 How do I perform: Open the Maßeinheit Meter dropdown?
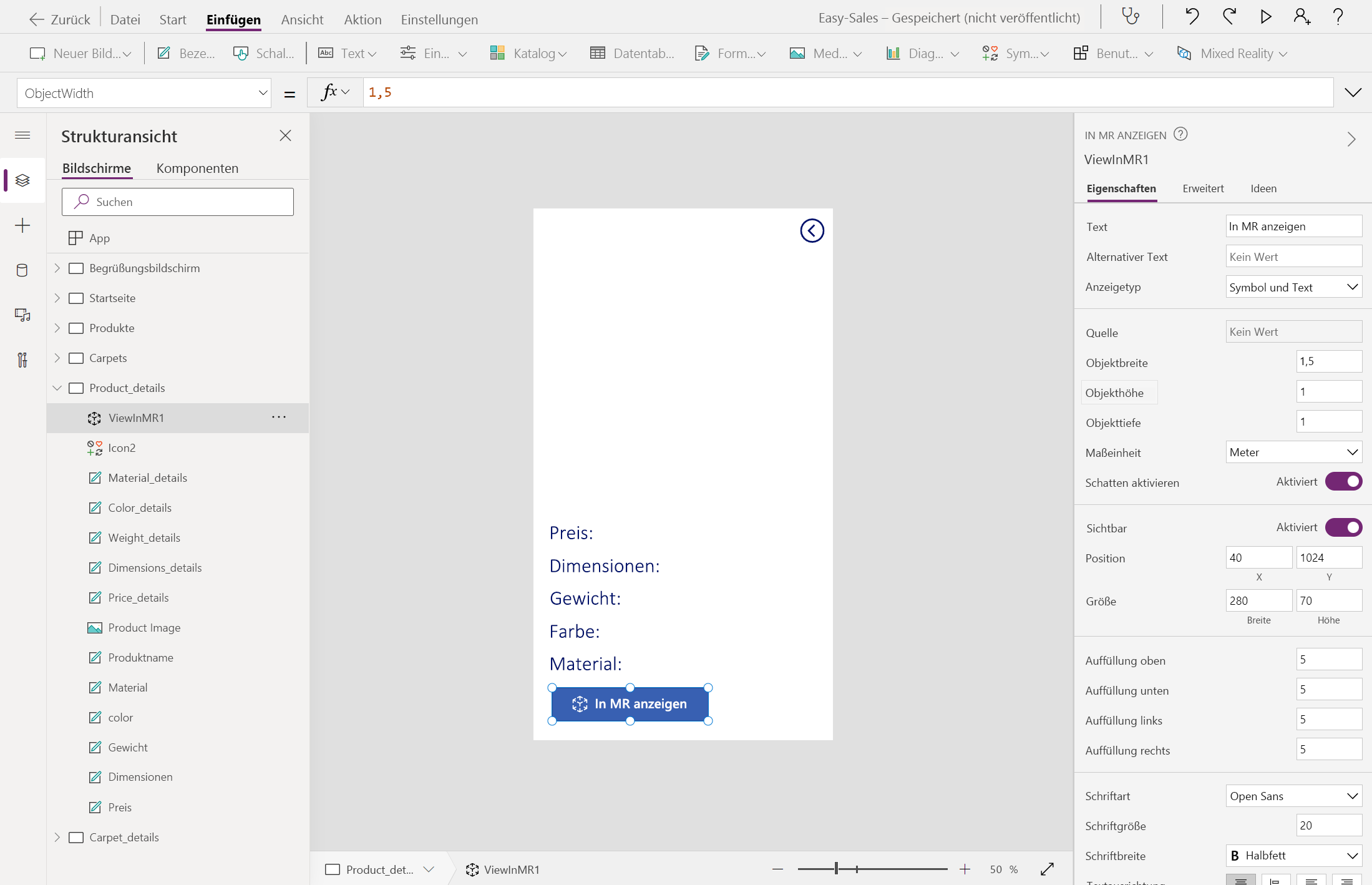coord(1293,452)
